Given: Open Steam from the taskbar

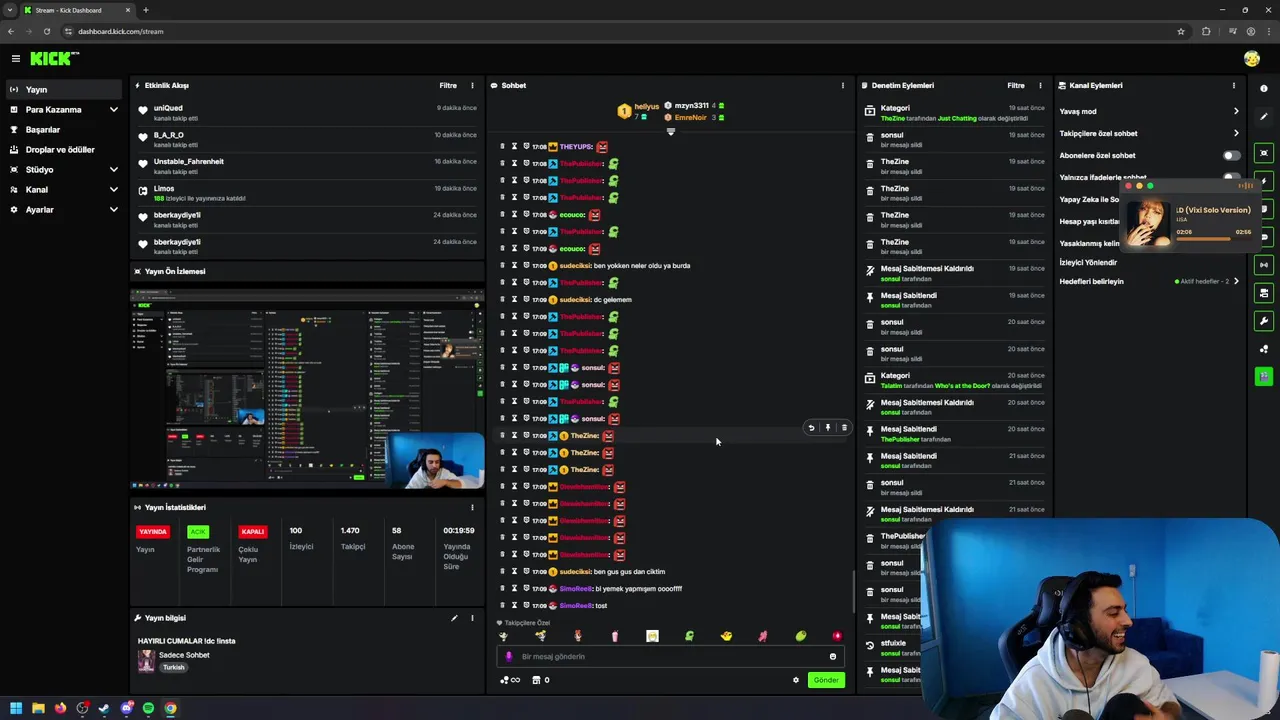Looking at the screenshot, I should (x=104, y=708).
